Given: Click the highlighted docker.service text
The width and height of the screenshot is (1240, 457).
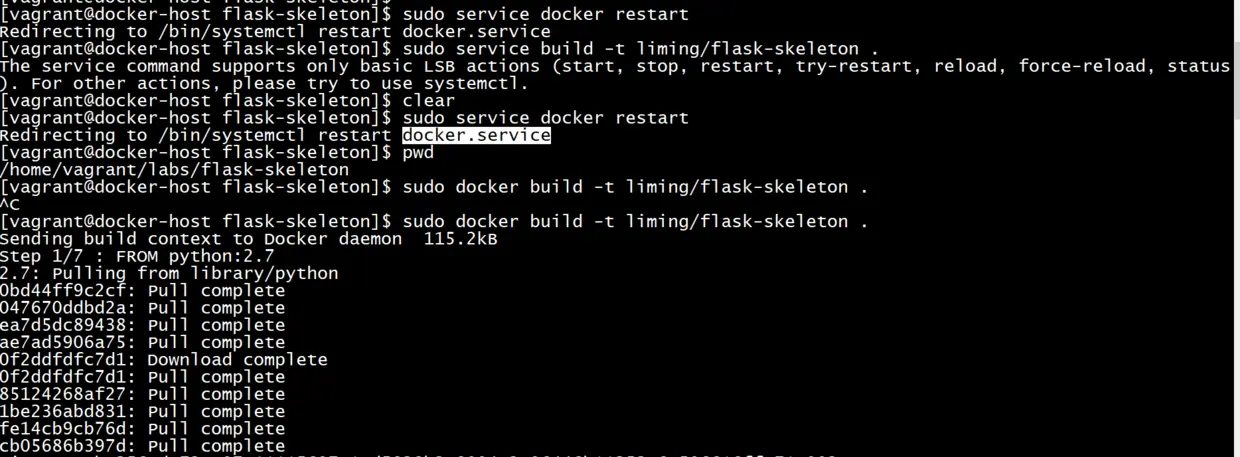Looking at the screenshot, I should (x=476, y=135).
